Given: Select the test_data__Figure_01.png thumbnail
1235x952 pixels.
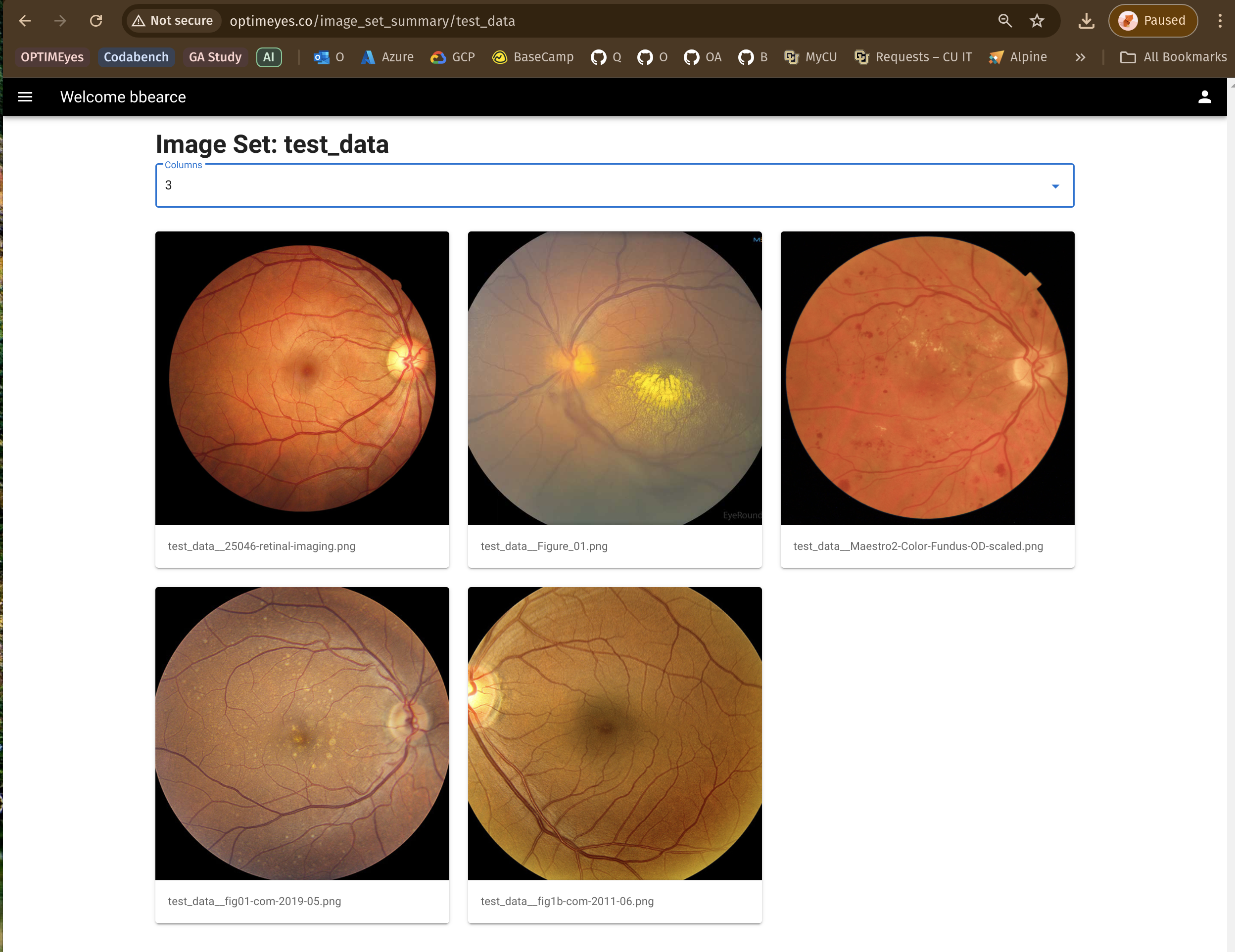Looking at the screenshot, I should (x=614, y=378).
